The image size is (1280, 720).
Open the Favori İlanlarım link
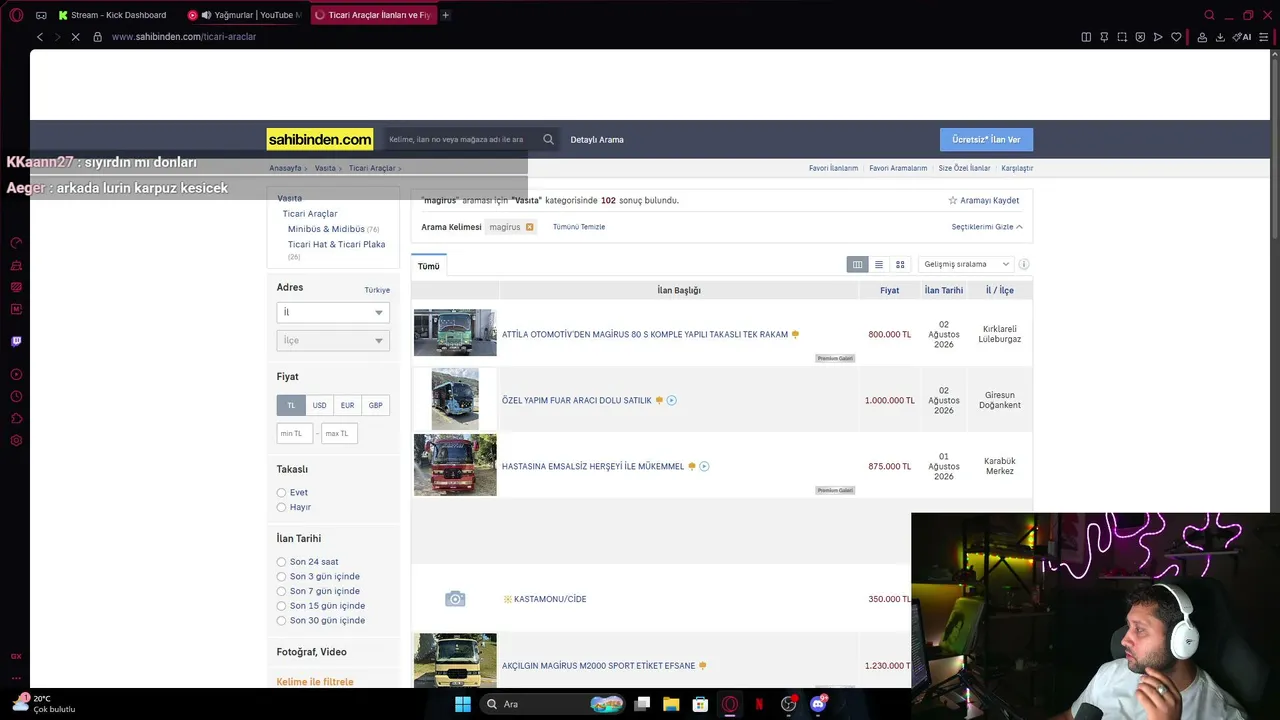pos(833,168)
